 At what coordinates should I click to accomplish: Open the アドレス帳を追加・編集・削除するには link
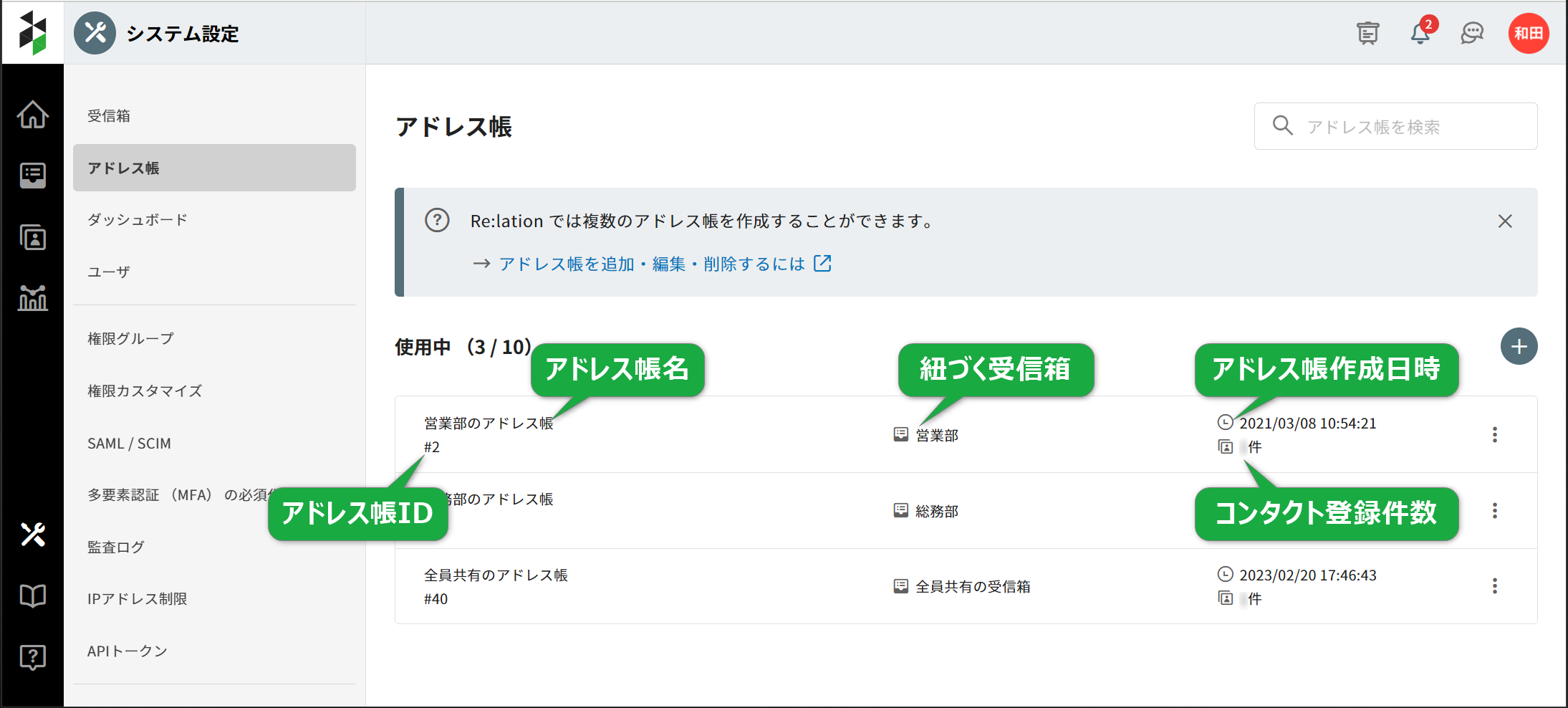point(652,264)
